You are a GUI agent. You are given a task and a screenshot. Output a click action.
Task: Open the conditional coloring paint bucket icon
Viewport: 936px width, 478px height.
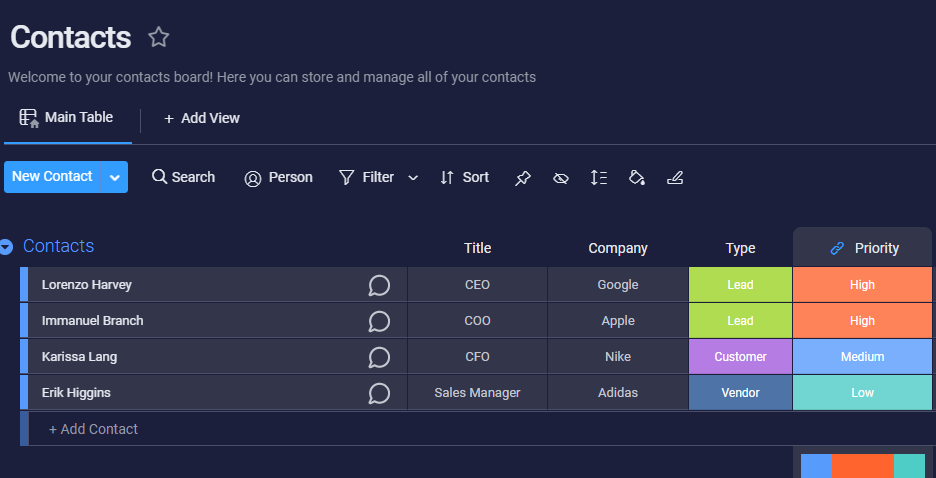pyautogui.click(x=637, y=177)
